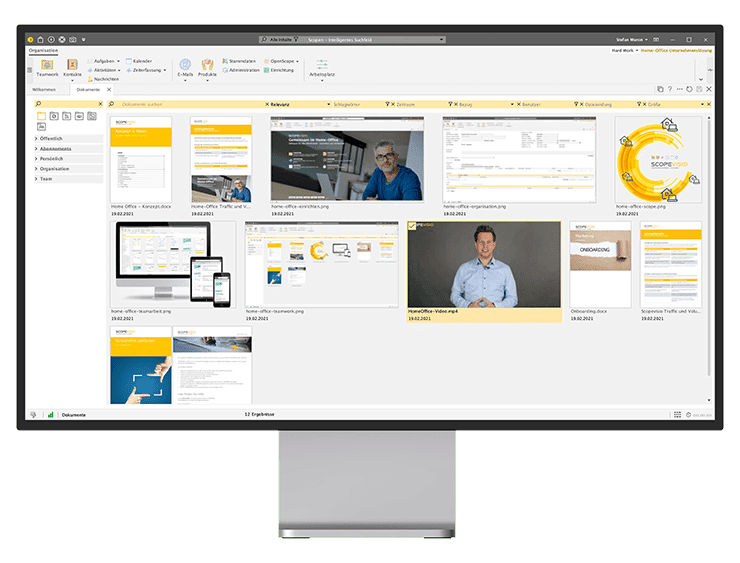
Task: Open the home-office-scope.png thumbnail
Action: click(658, 160)
